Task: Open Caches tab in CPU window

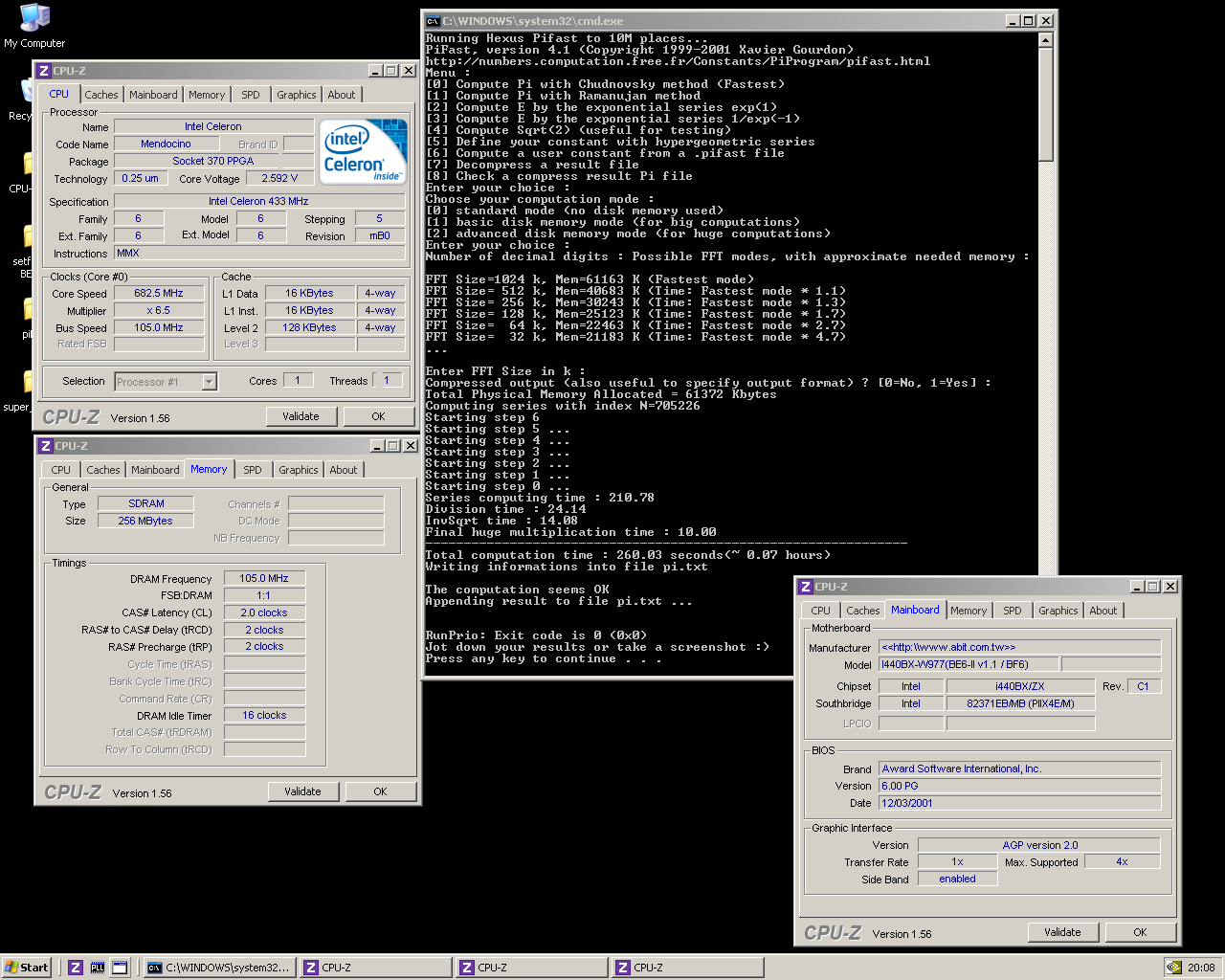Action: pyautogui.click(x=101, y=95)
